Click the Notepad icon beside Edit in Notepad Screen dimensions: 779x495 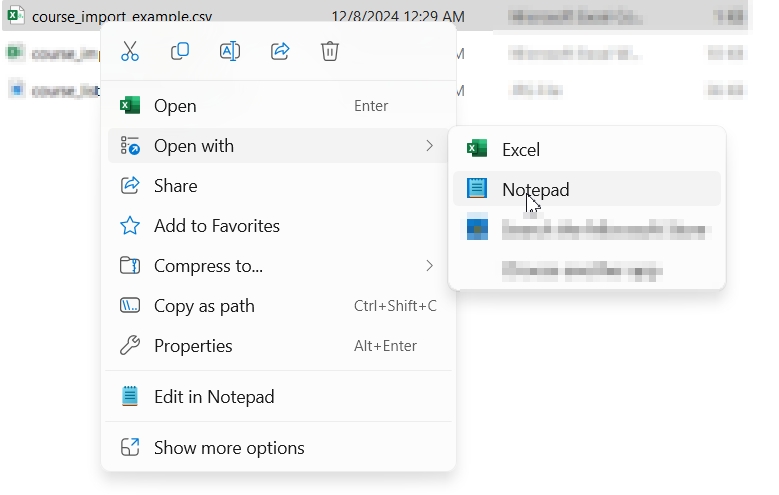coord(130,396)
